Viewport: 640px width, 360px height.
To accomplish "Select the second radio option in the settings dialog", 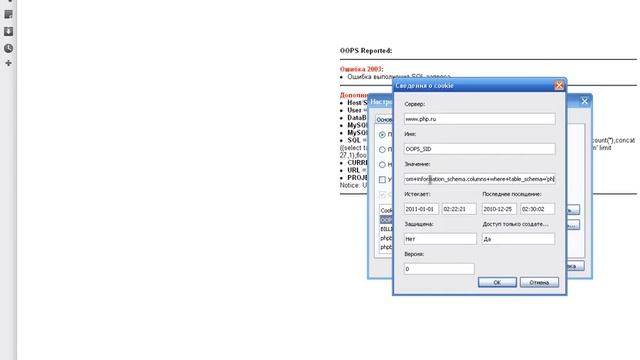I will 382,149.
